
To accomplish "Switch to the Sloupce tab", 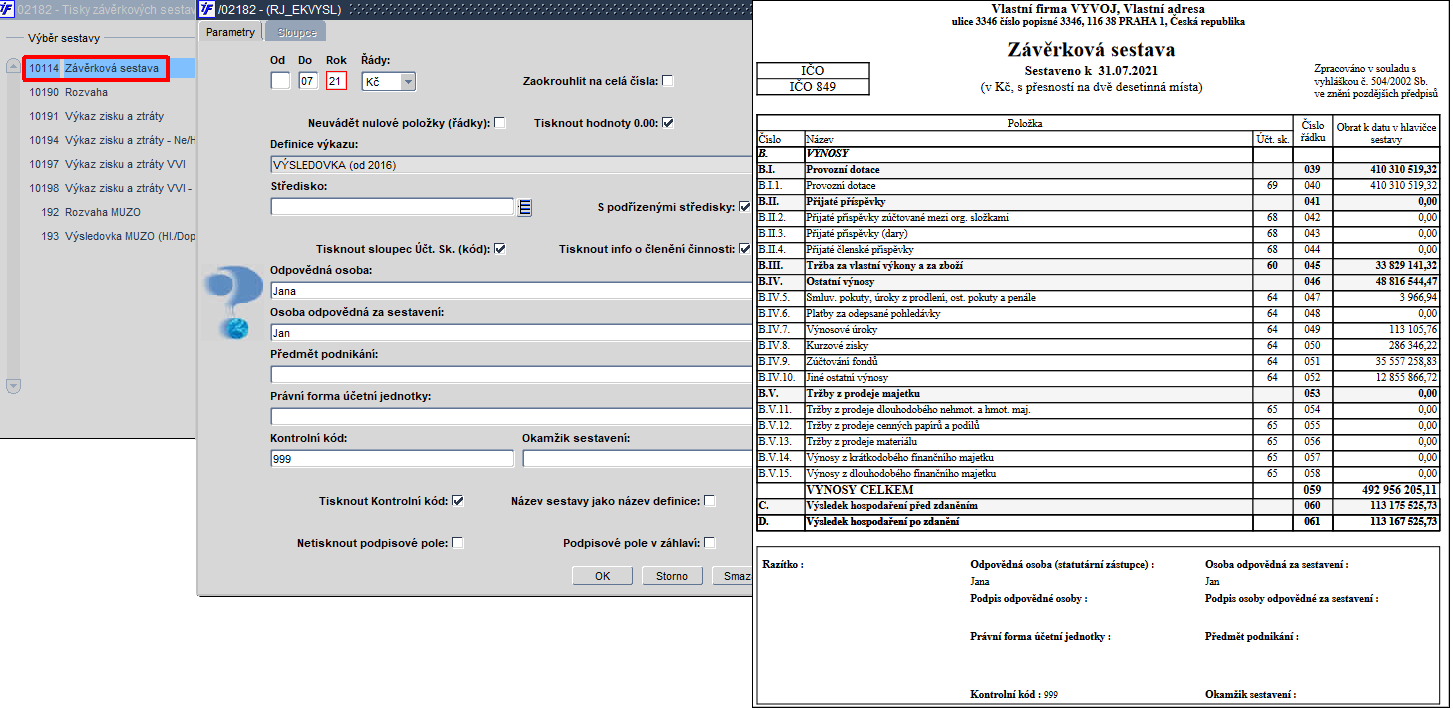I will (x=296, y=32).
